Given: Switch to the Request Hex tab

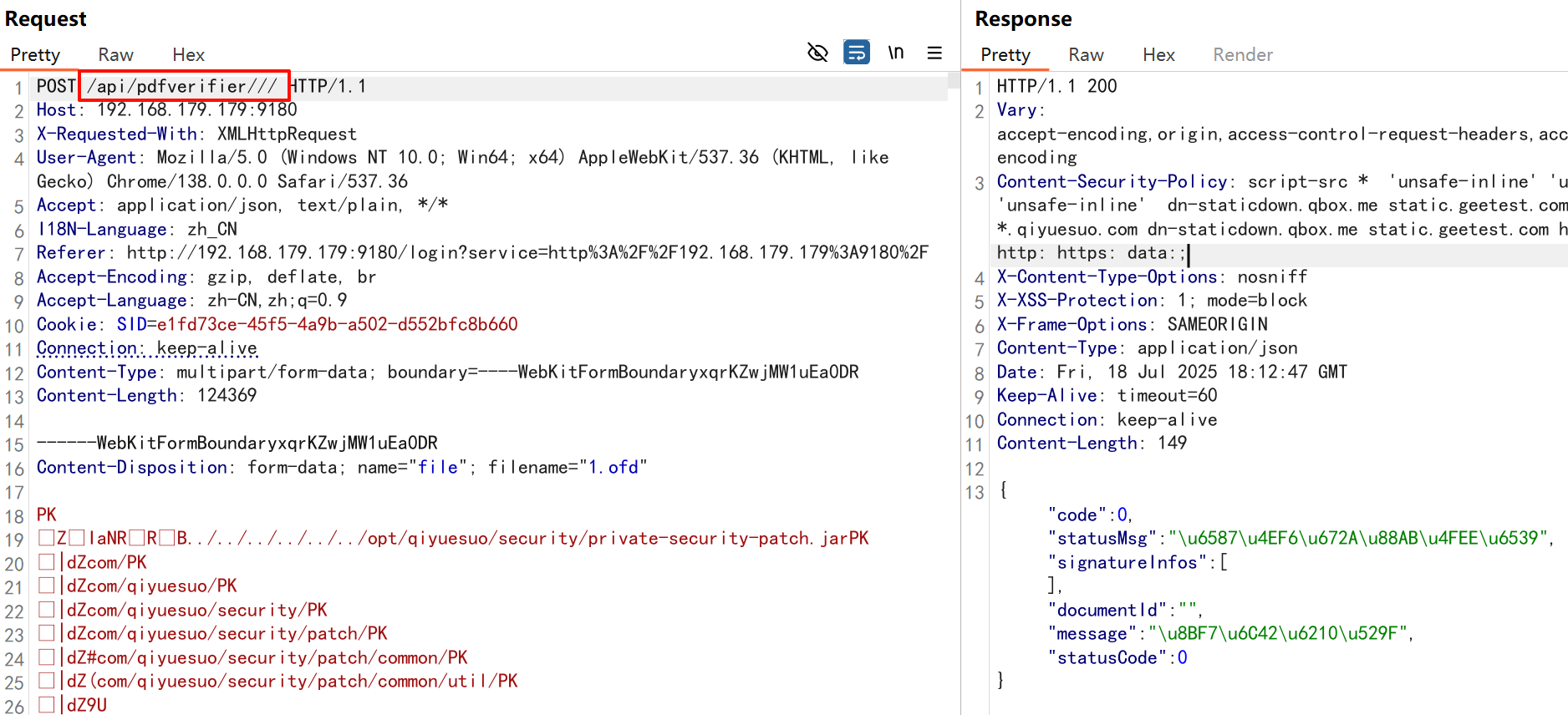Looking at the screenshot, I should coord(188,55).
